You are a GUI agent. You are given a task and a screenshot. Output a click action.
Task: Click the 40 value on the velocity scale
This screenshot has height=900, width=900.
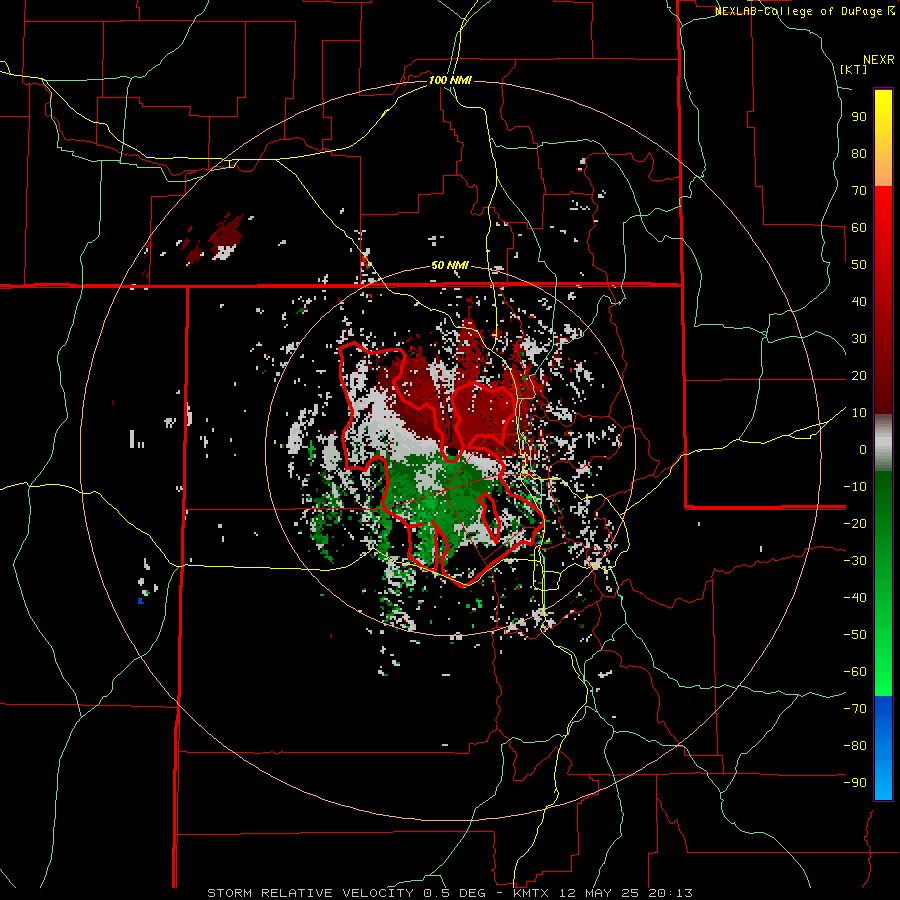click(x=859, y=301)
